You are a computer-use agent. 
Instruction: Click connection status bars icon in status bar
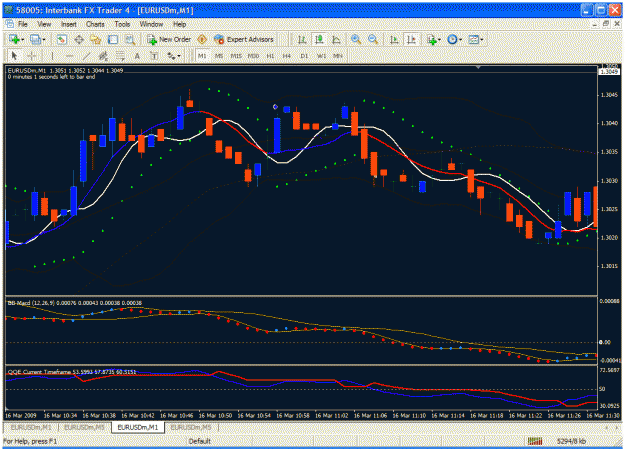click(x=535, y=441)
